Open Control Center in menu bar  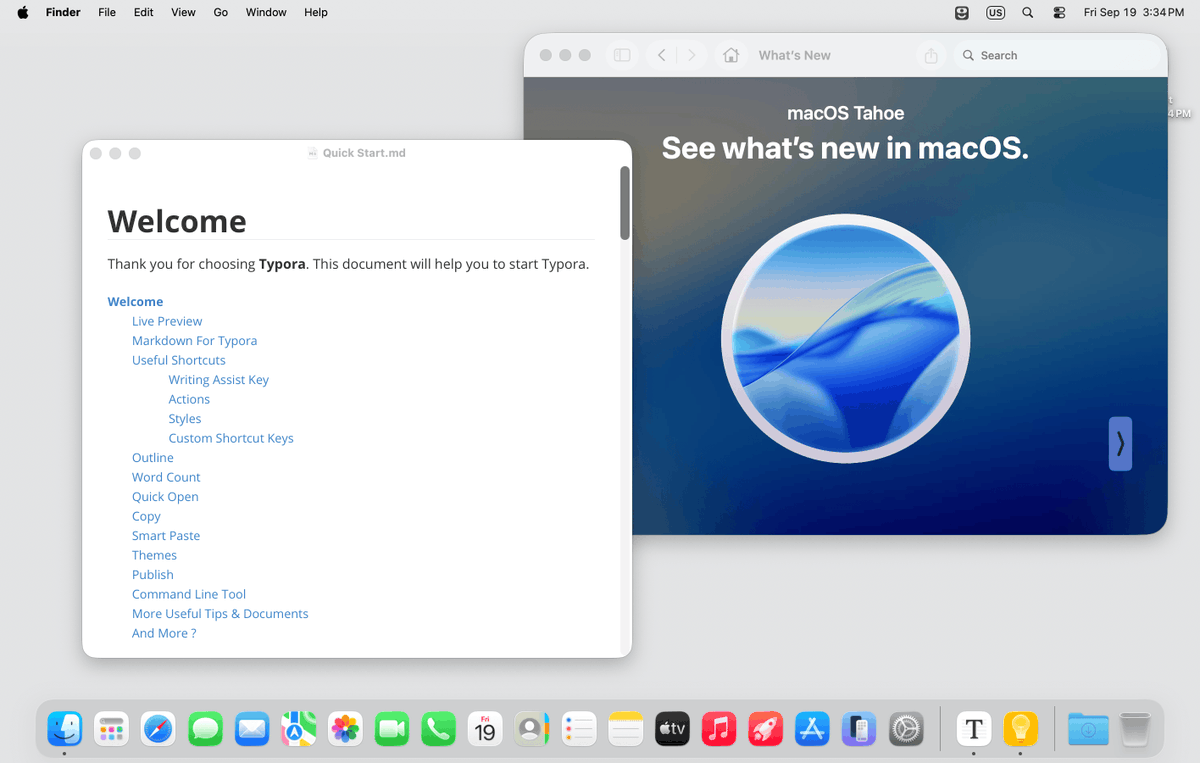point(1060,13)
